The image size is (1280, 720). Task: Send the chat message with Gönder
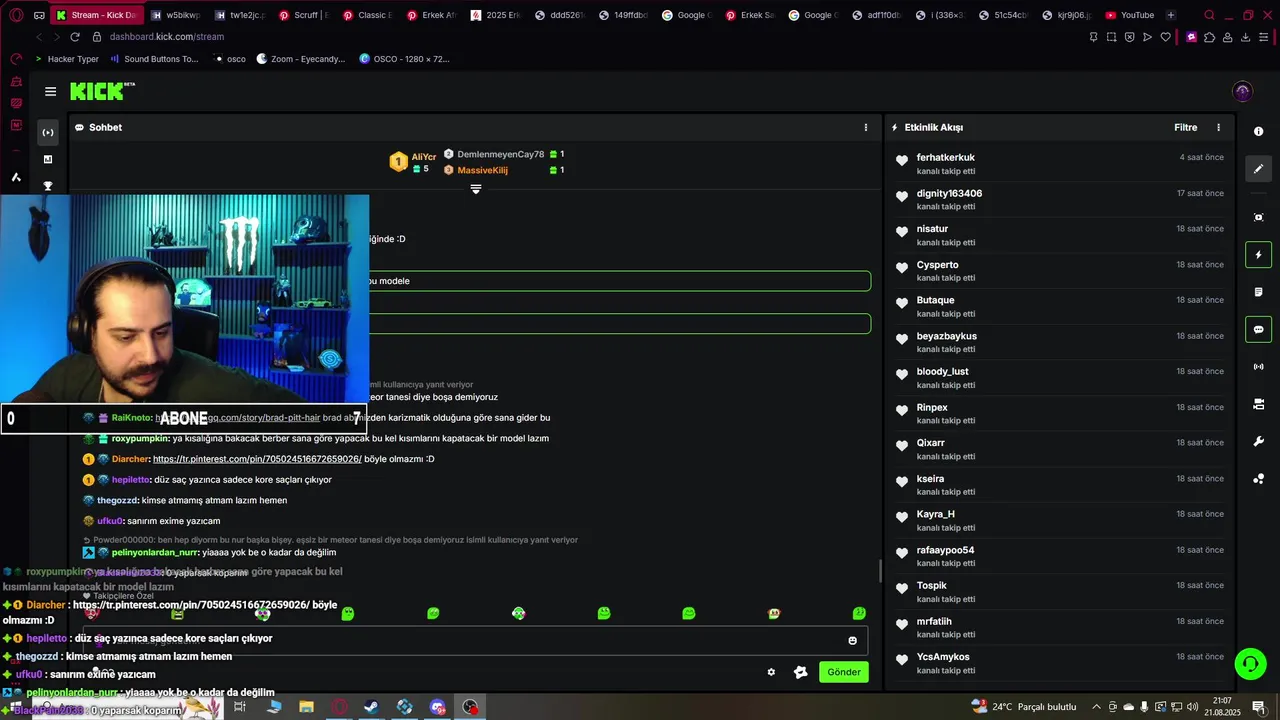(x=843, y=672)
